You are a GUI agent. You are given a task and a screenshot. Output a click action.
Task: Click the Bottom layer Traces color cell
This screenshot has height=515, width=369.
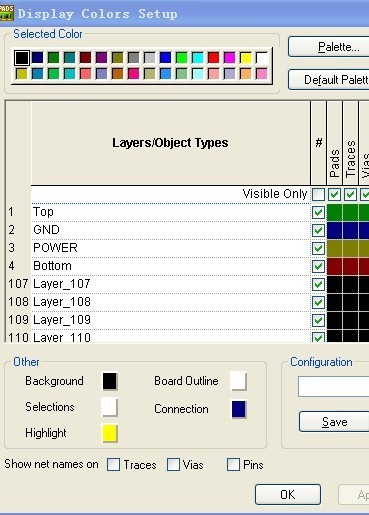(x=350, y=266)
